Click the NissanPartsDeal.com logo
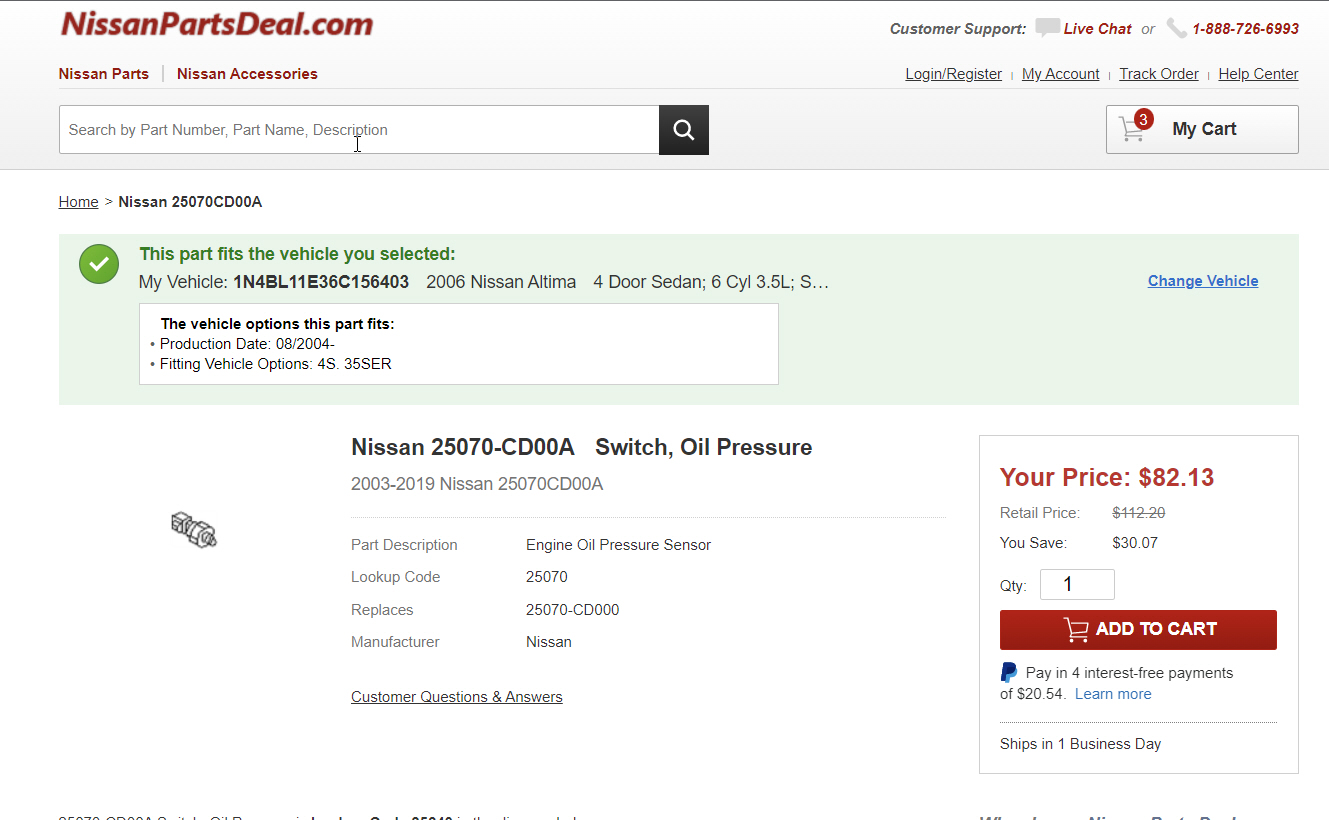 [x=217, y=24]
